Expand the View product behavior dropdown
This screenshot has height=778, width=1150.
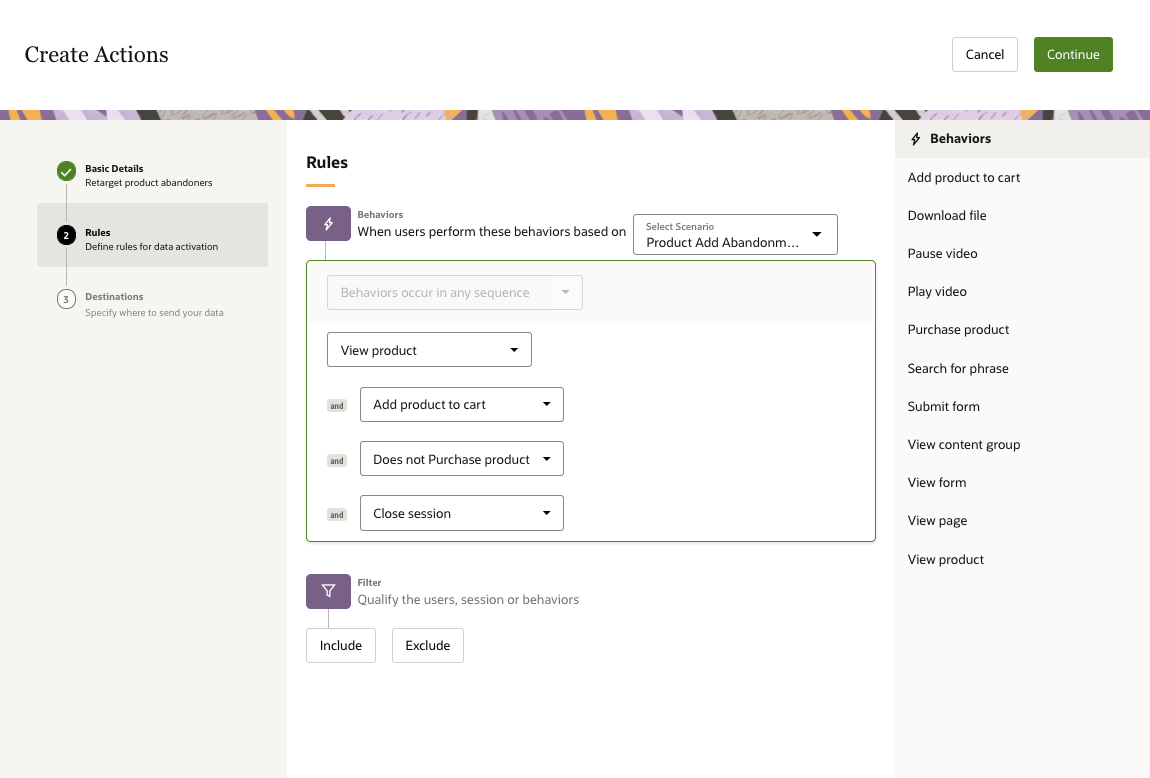[x=429, y=350]
